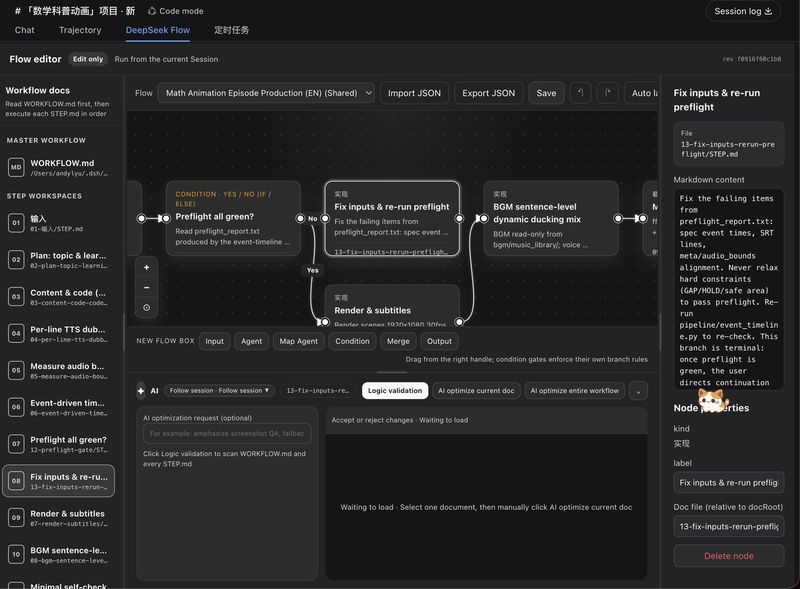Select the DeepSeek Flow tab
Image resolution: width=800 pixels, height=589 pixels.
[x=158, y=30]
